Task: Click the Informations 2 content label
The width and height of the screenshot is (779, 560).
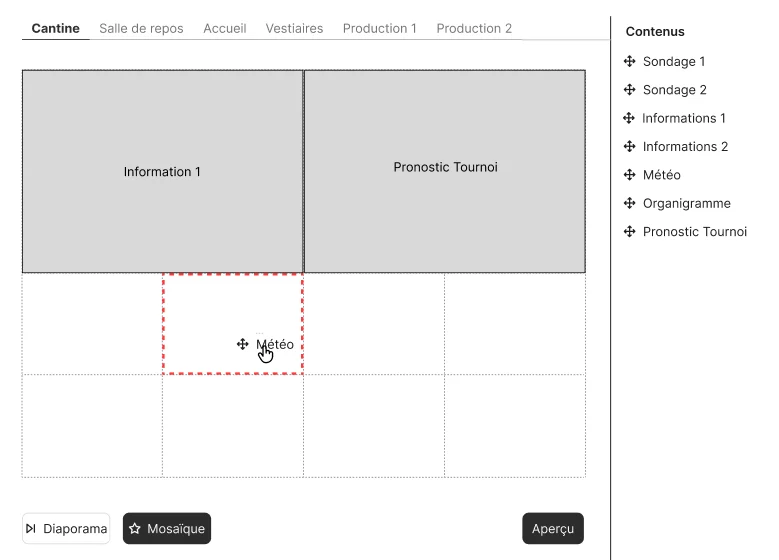Action: click(x=685, y=147)
